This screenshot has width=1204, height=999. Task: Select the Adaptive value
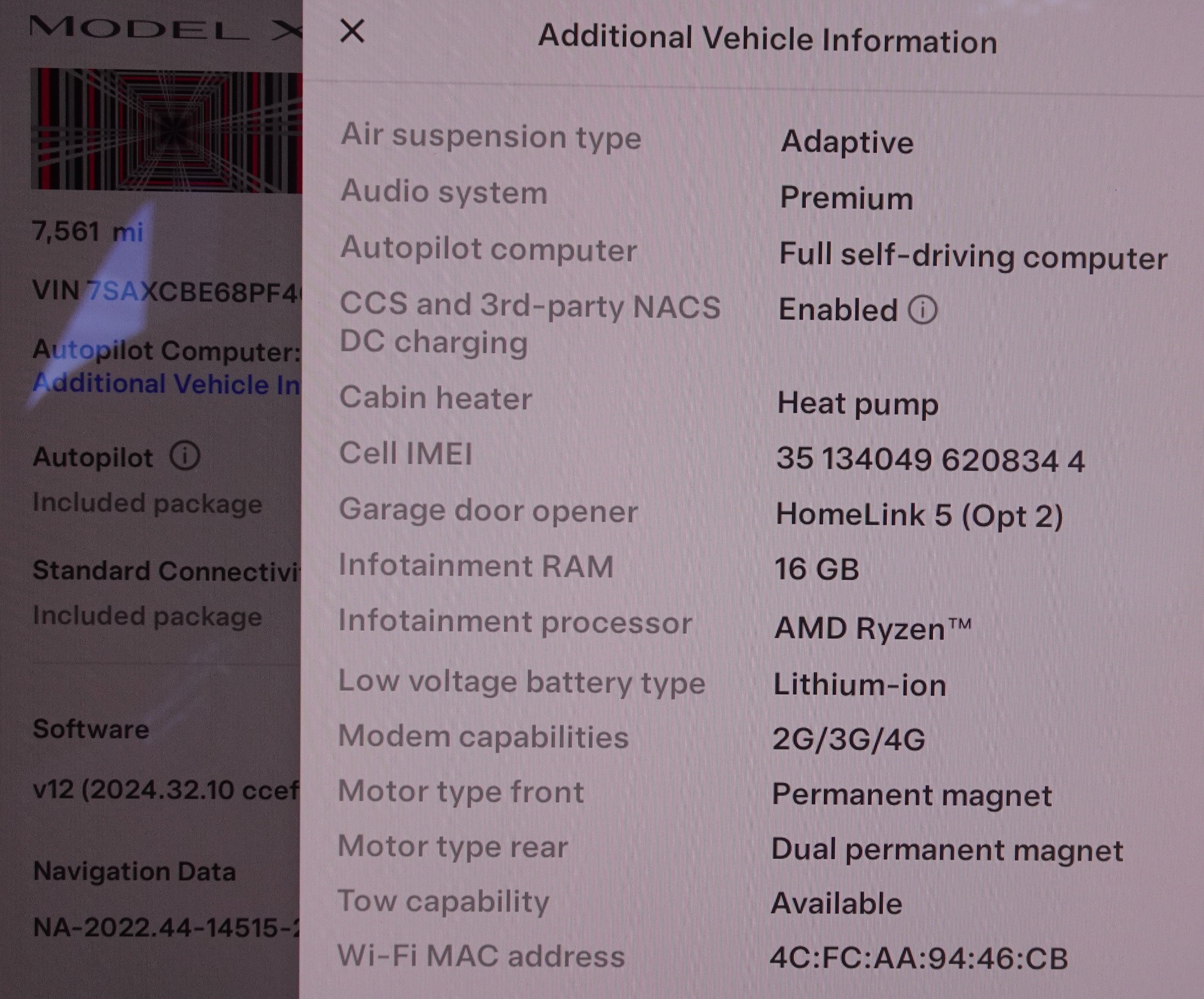pyautogui.click(x=847, y=142)
